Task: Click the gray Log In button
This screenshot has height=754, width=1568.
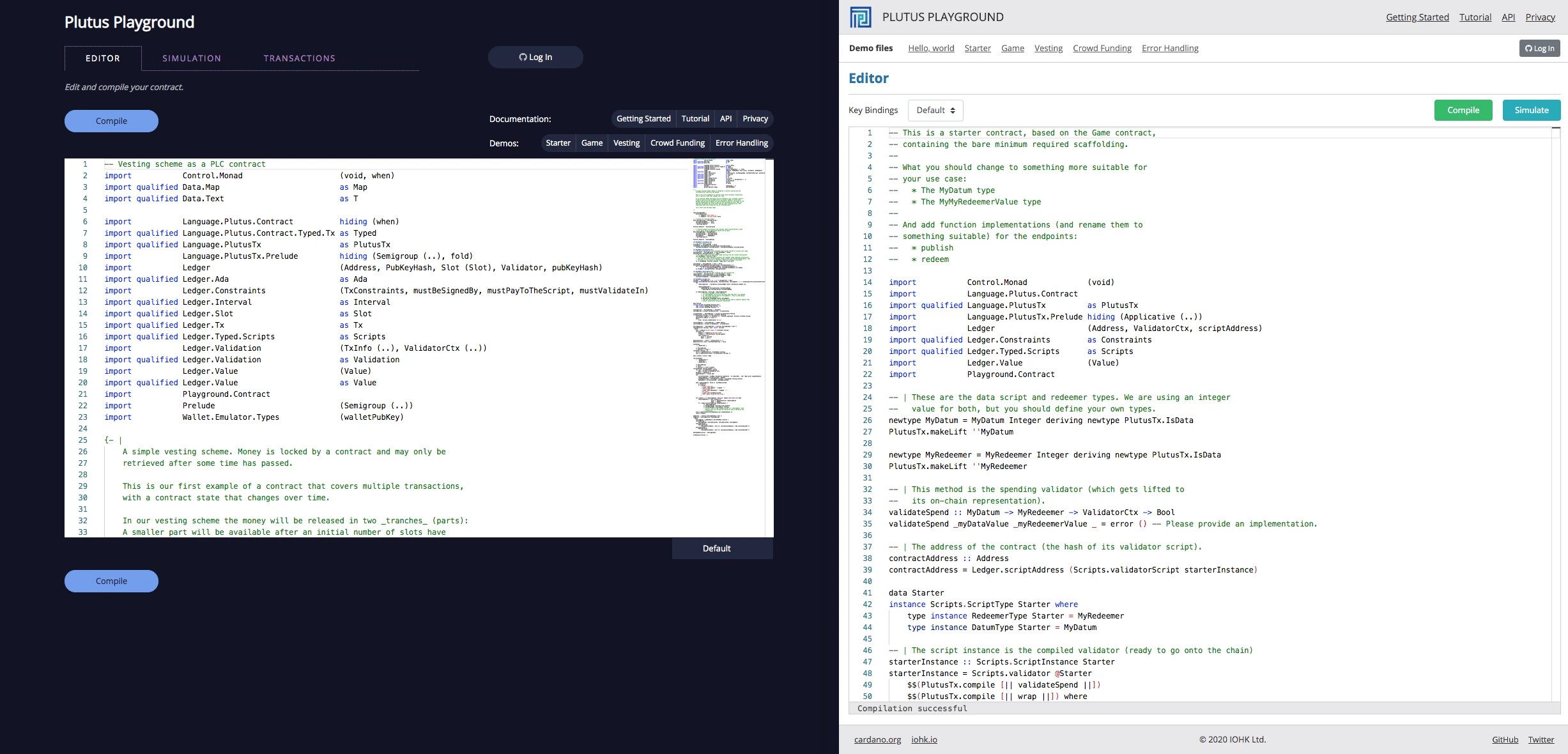Action: [x=1539, y=49]
